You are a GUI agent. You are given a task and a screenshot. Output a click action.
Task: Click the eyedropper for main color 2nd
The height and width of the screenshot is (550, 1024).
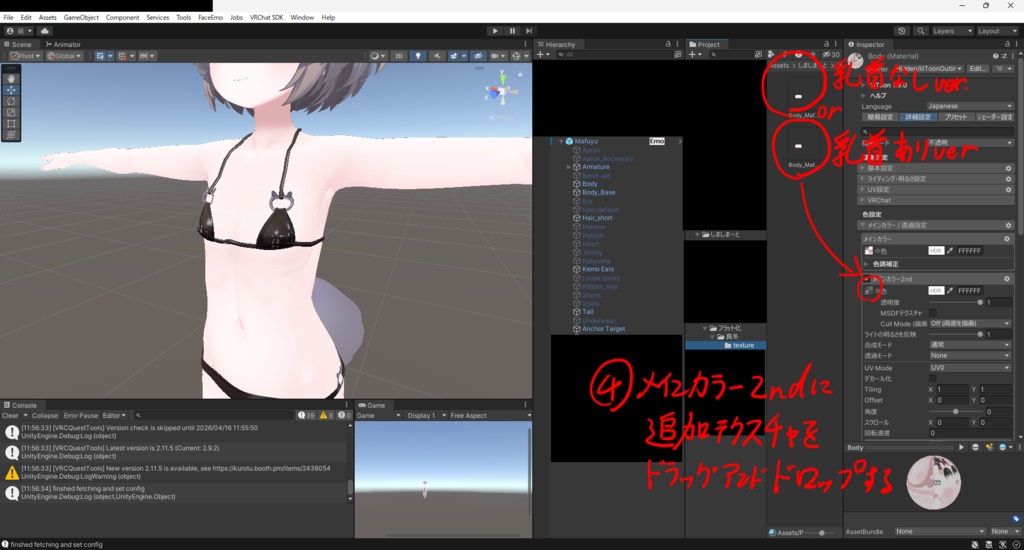click(950, 291)
